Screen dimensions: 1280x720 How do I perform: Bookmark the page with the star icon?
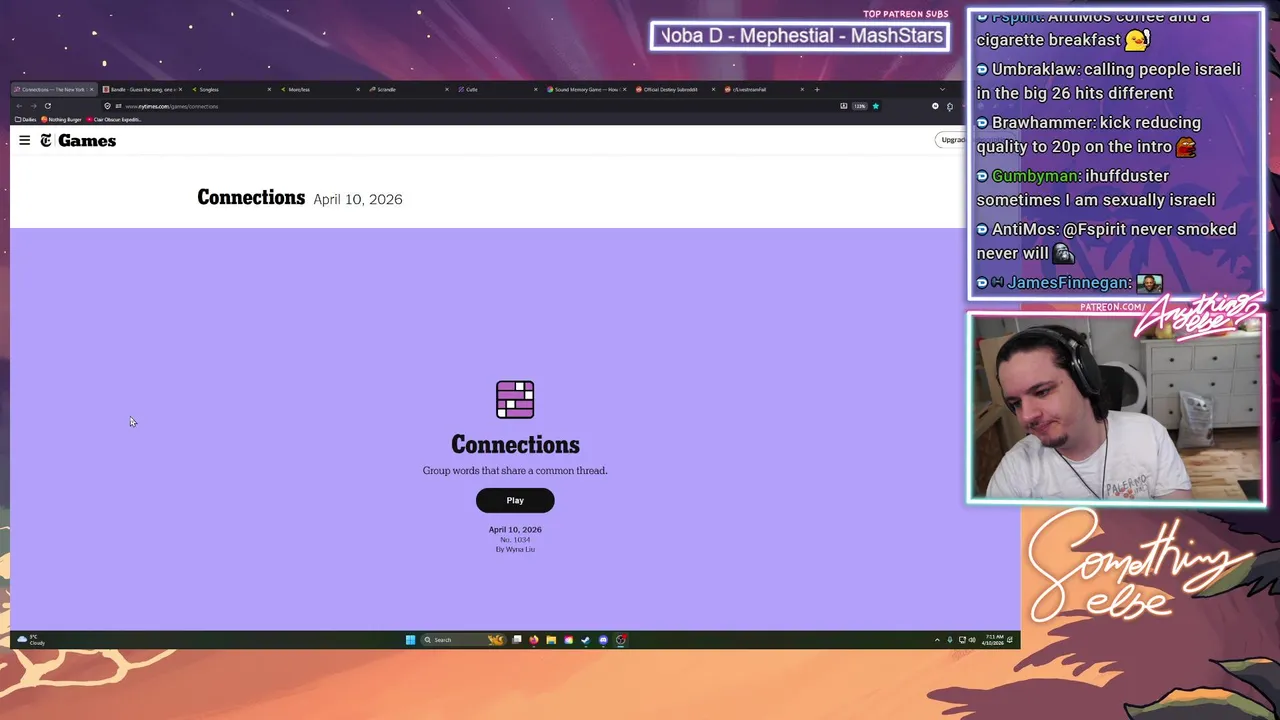click(876, 106)
